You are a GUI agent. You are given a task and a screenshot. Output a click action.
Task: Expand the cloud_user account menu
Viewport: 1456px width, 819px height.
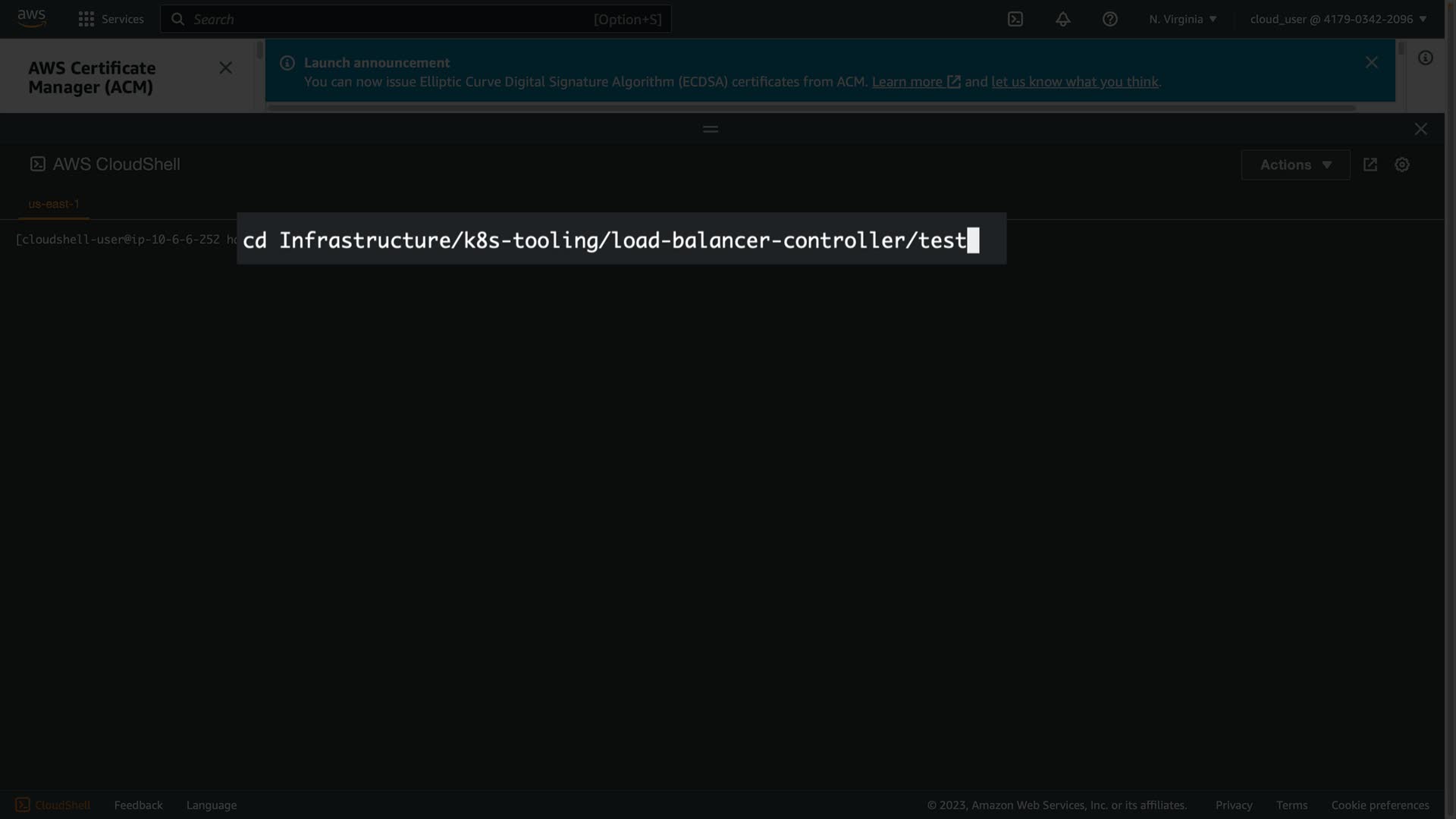click(1338, 19)
